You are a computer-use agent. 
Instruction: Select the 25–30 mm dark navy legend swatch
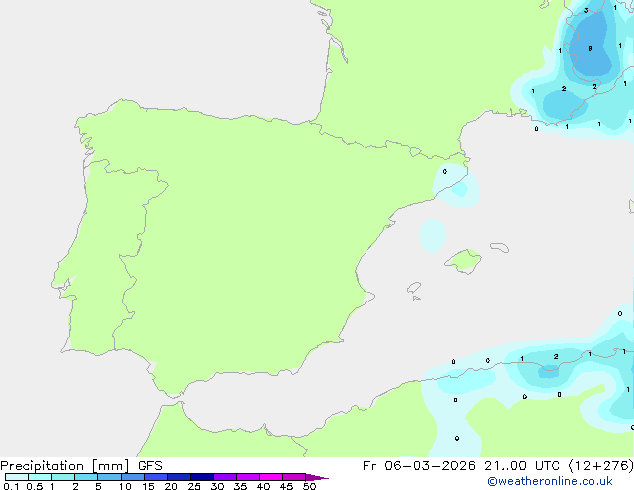click(x=202, y=477)
